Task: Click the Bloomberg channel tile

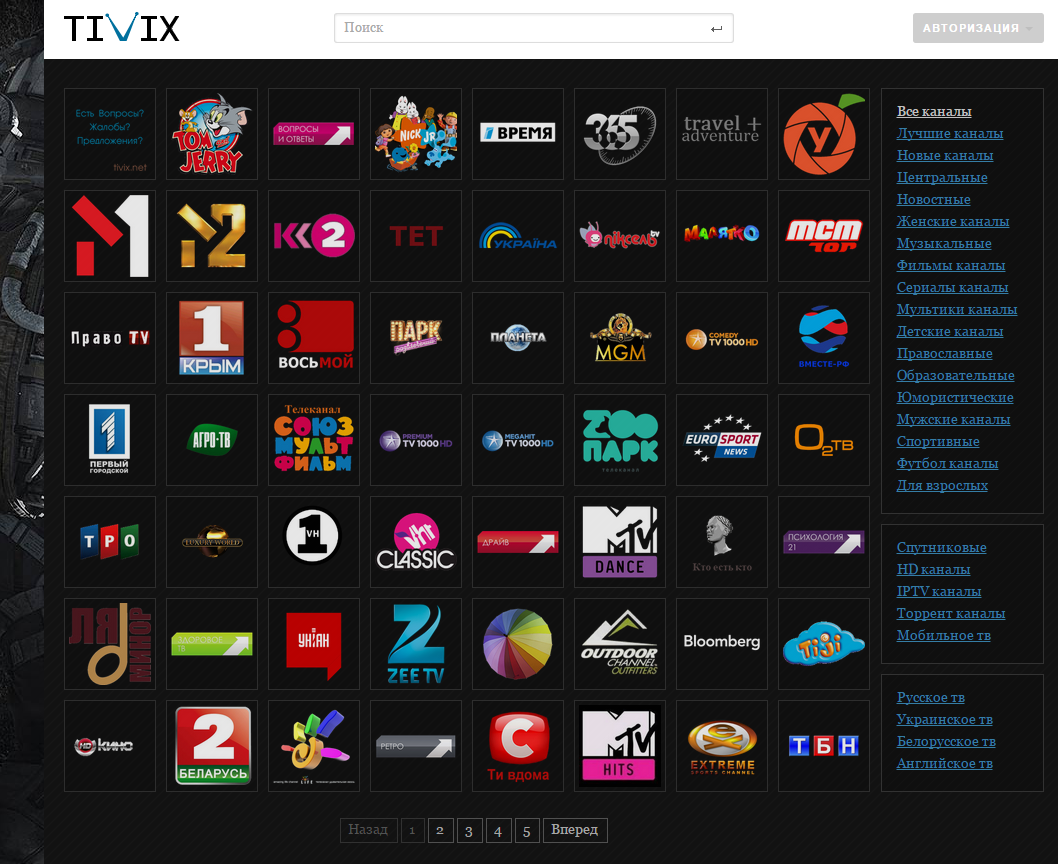Action: tap(721, 644)
